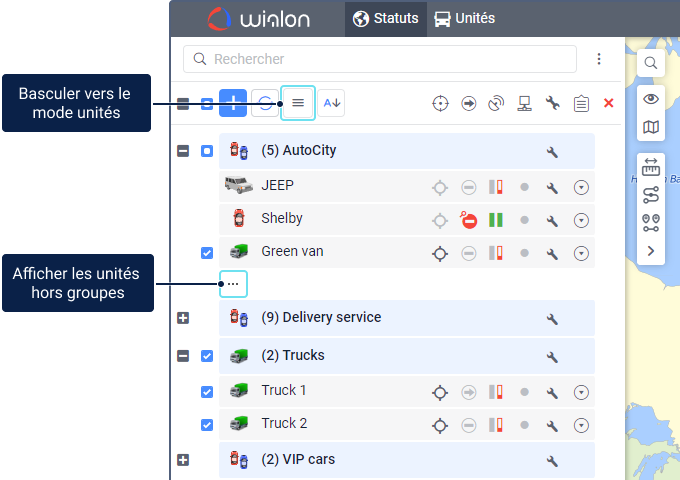This screenshot has width=680, height=480.
Task: Open the Statuts tab
Action: tap(386, 19)
